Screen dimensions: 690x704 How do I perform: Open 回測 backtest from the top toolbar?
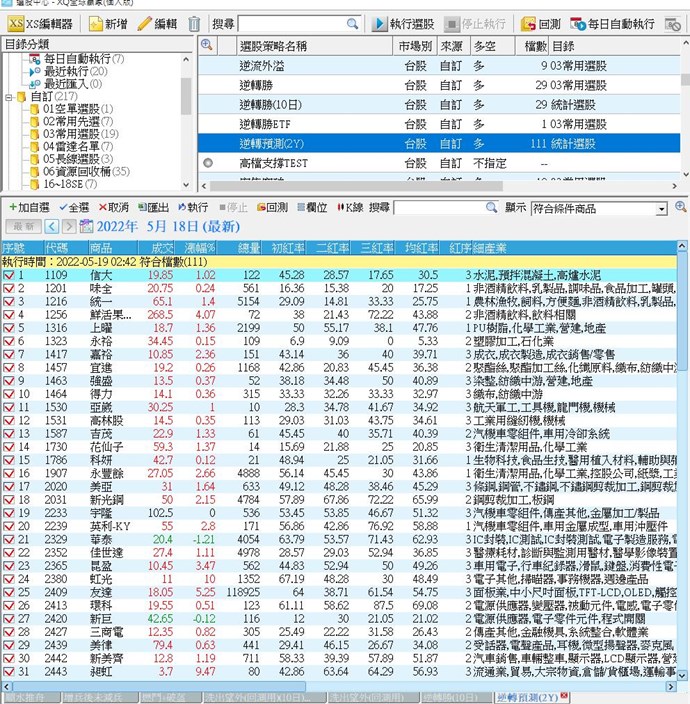click(540, 23)
